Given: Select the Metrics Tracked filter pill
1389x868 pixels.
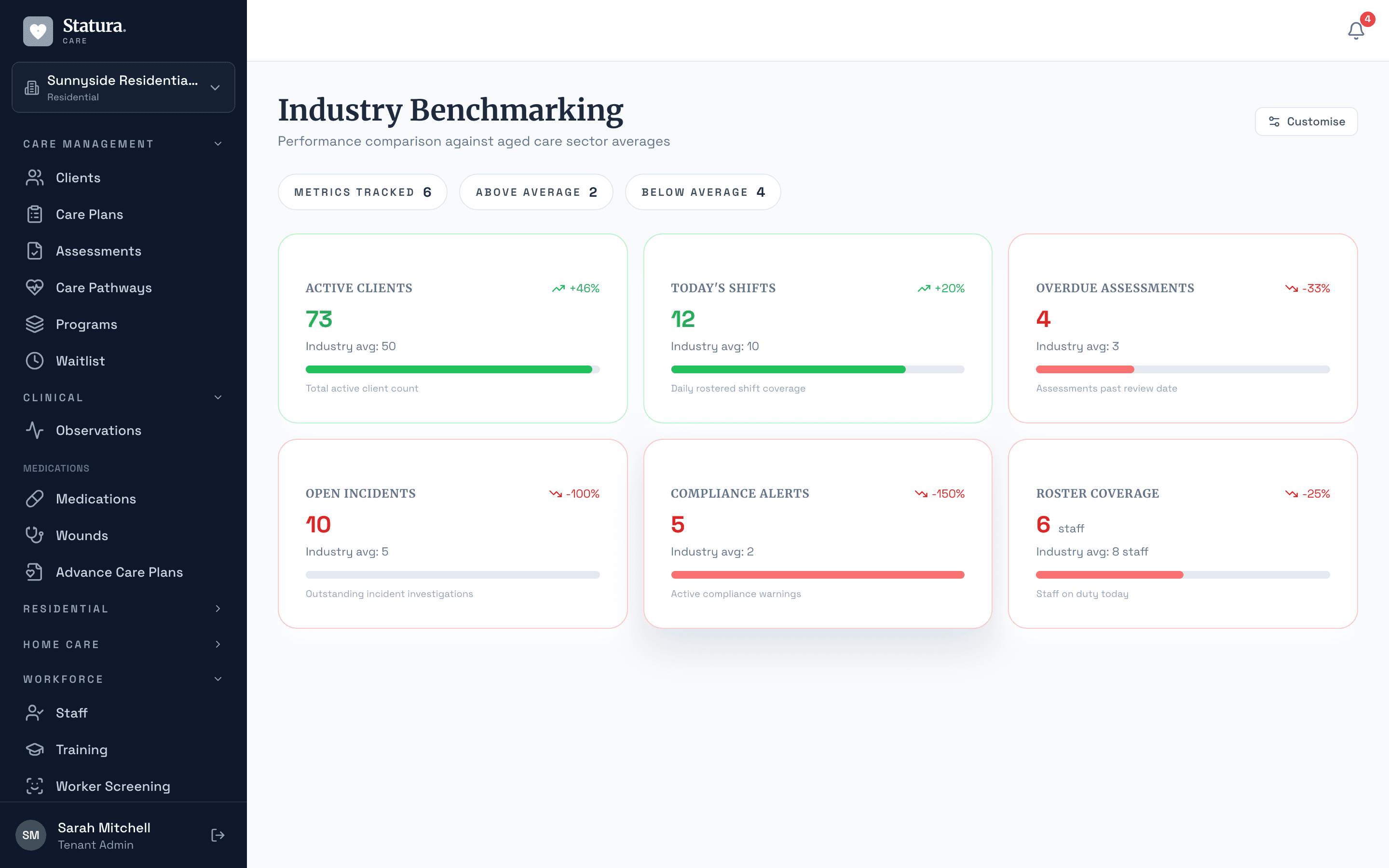Looking at the screenshot, I should tap(362, 192).
